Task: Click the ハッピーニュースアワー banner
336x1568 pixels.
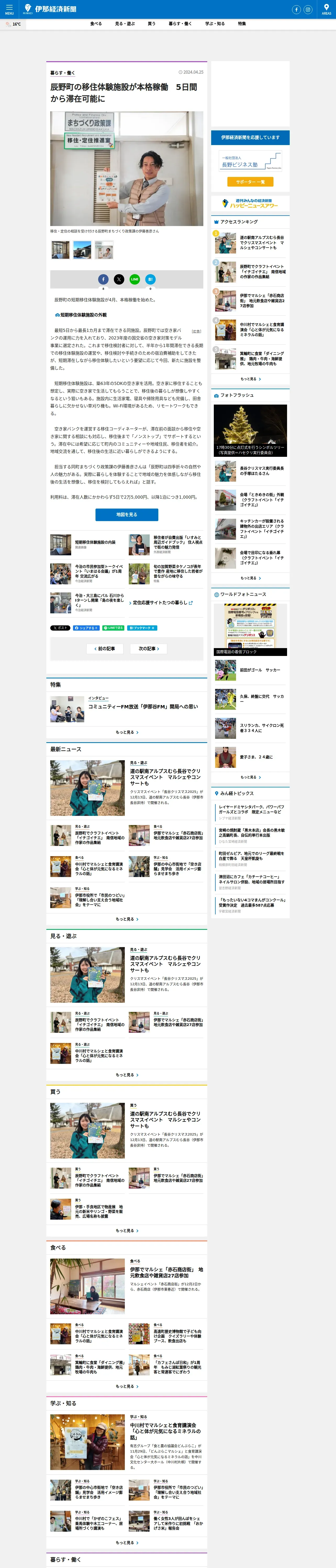Action: pos(250,203)
